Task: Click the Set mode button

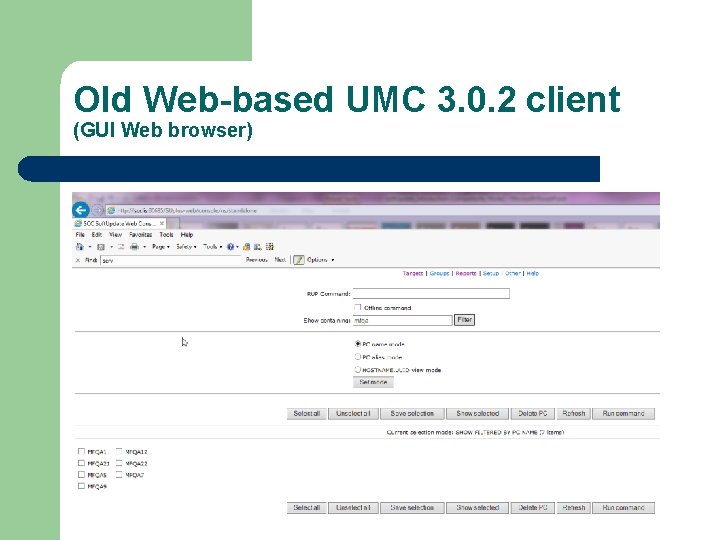Action: (373, 382)
